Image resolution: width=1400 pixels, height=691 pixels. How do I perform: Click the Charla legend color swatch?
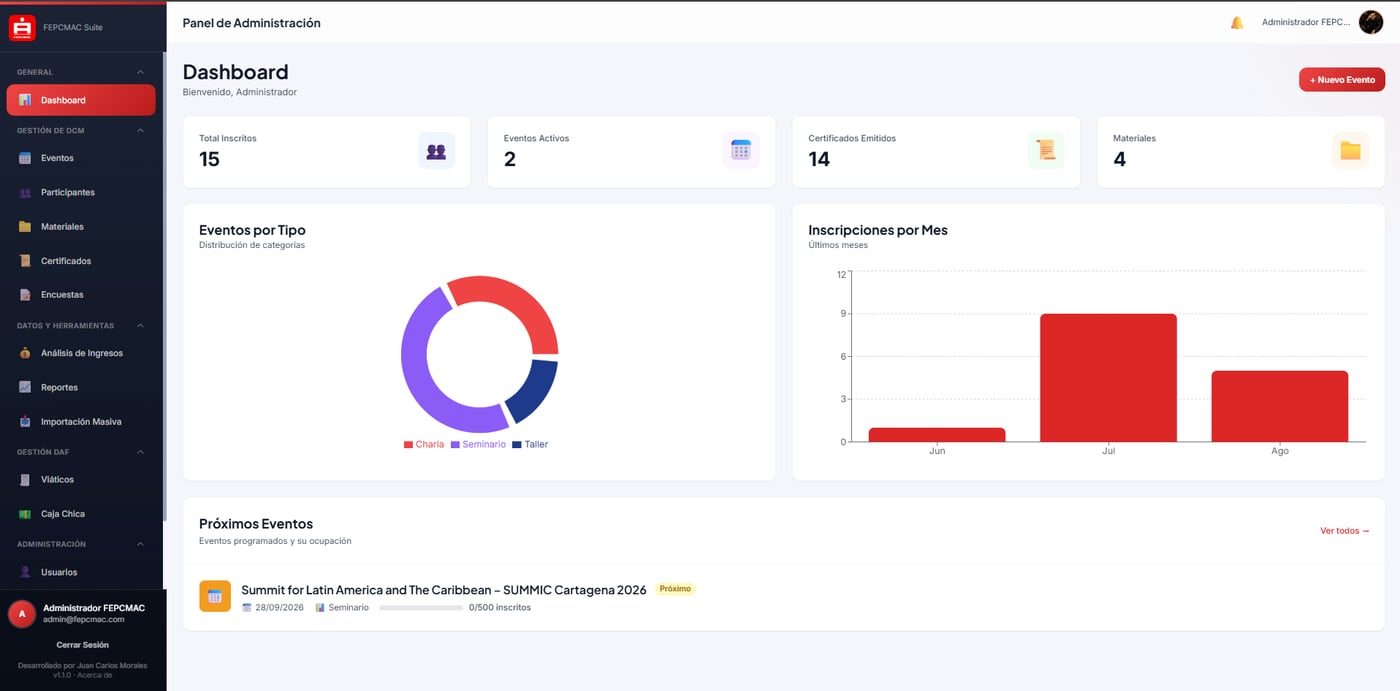coord(408,444)
